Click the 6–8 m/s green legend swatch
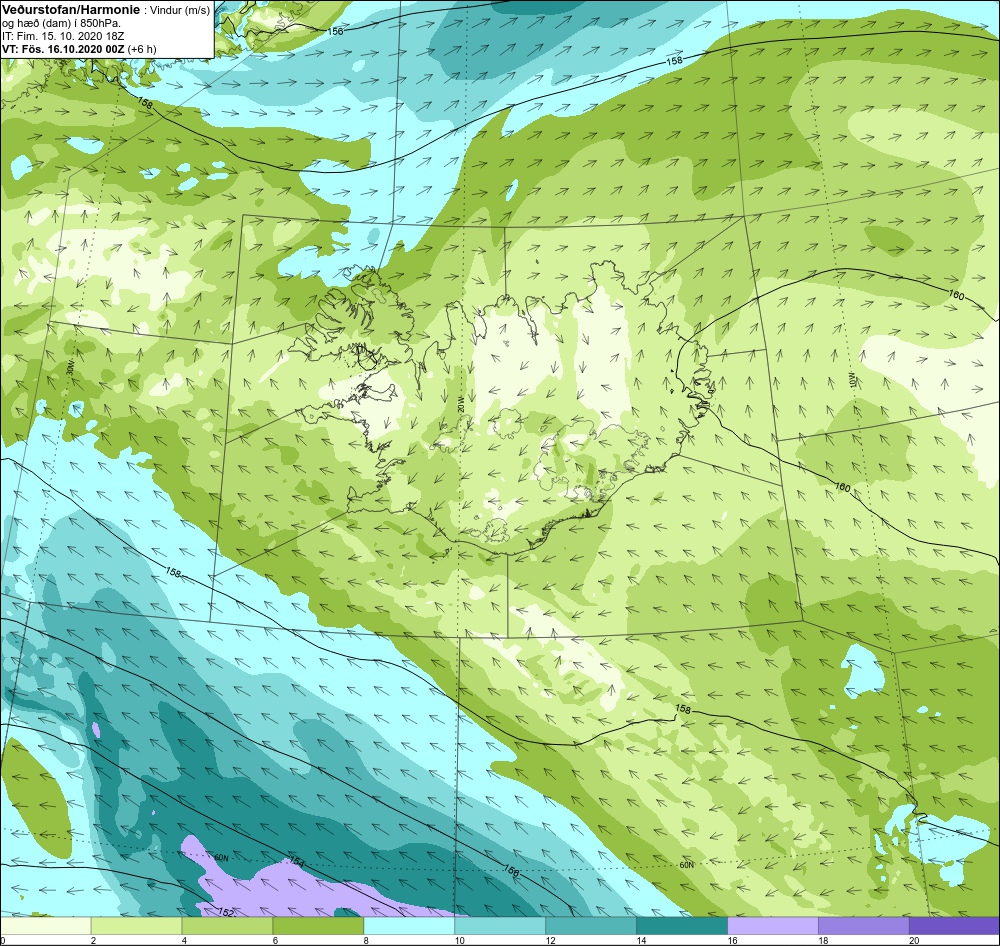 [318, 925]
